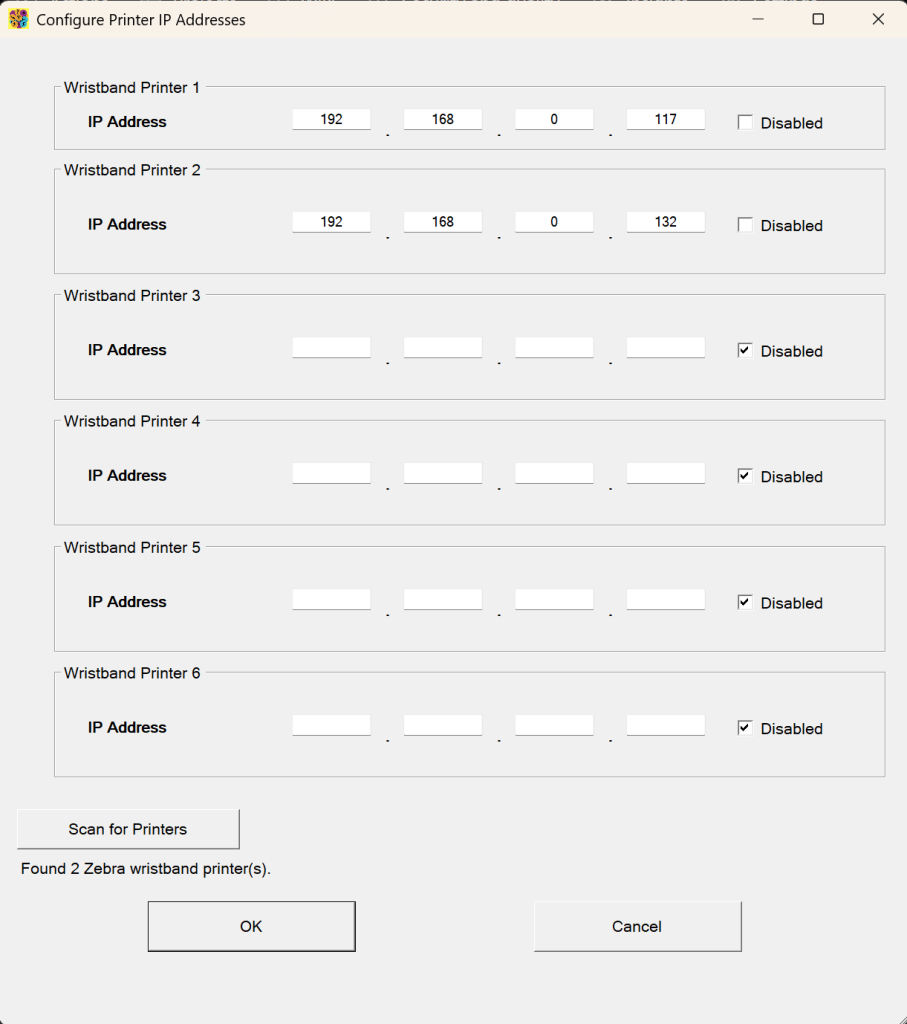This screenshot has height=1024, width=907.
Task: Maximize the Configure Printer IP Addresses window
Action: (x=818, y=19)
